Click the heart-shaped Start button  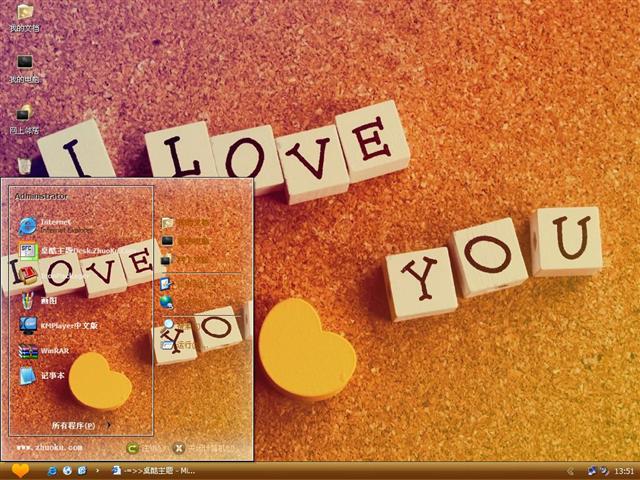pyautogui.click(x=20, y=470)
